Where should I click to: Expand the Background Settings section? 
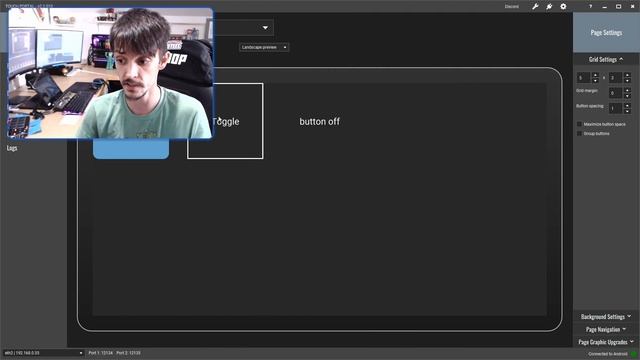coord(606,317)
